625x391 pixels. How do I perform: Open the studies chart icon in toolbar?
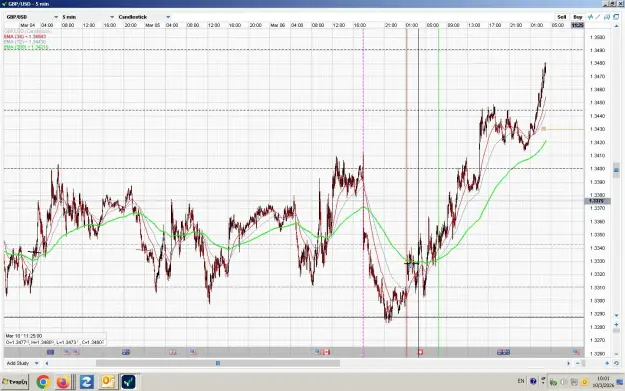(591, 17)
